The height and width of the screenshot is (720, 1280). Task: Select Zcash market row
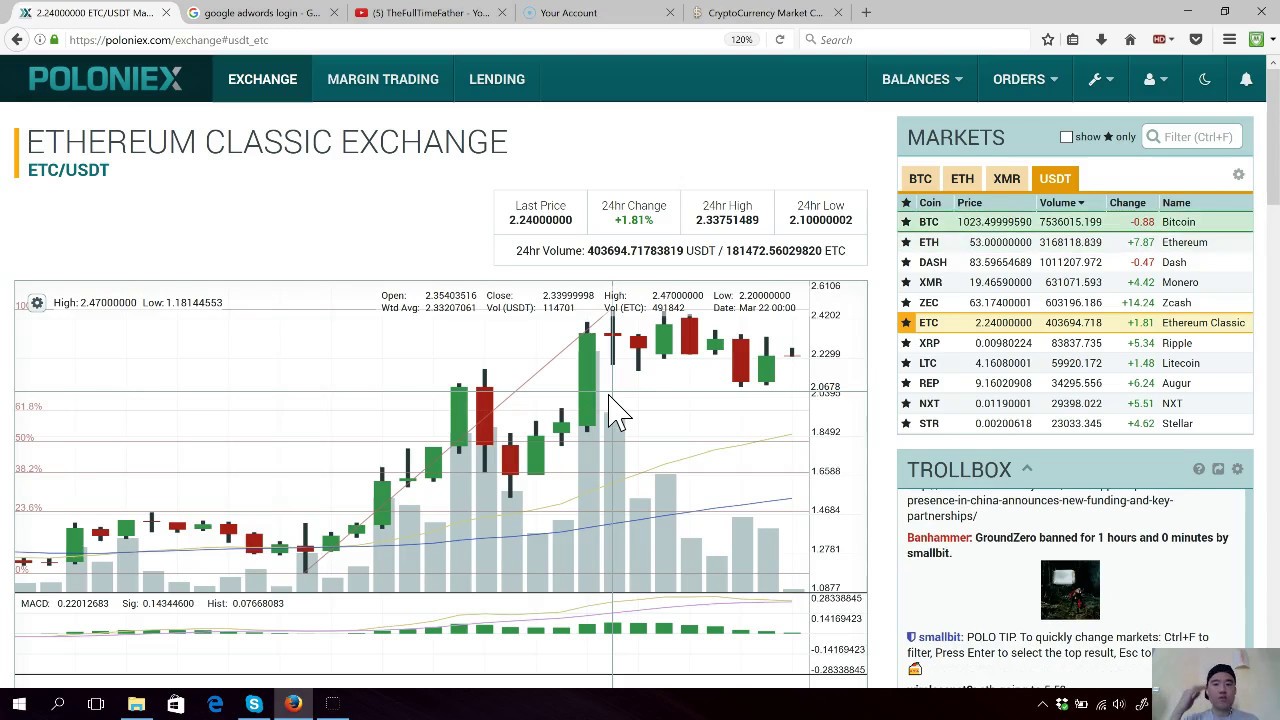point(1075,302)
